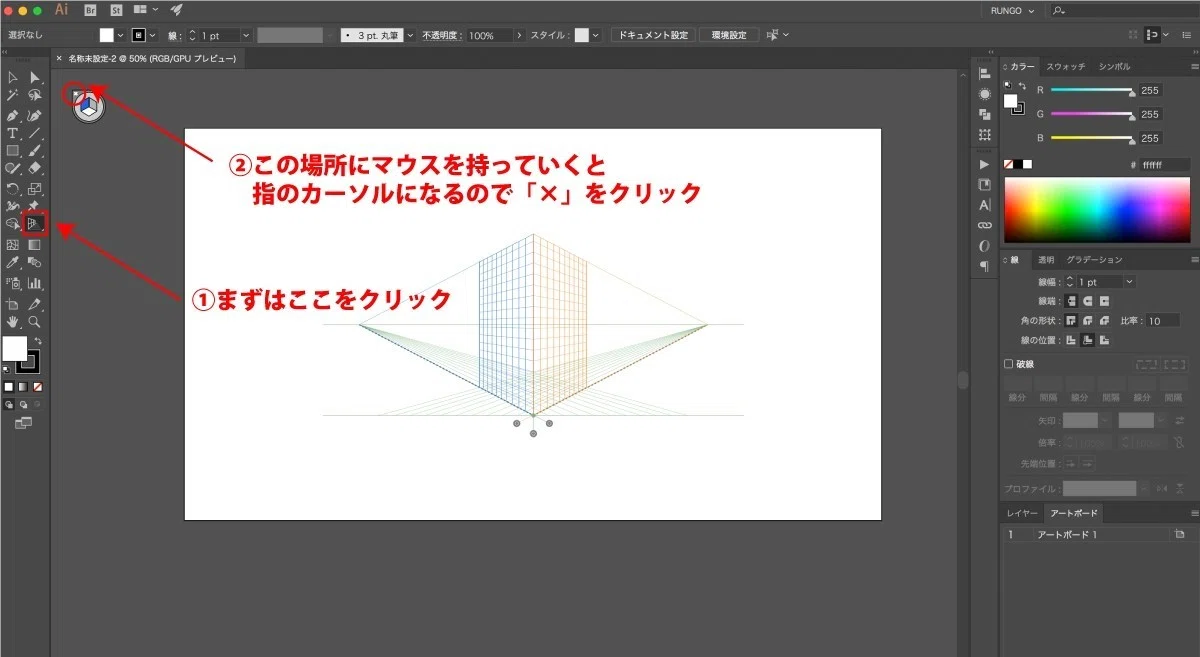Choose the round cap stroke option
1200x657 pixels.
tap(1088, 301)
